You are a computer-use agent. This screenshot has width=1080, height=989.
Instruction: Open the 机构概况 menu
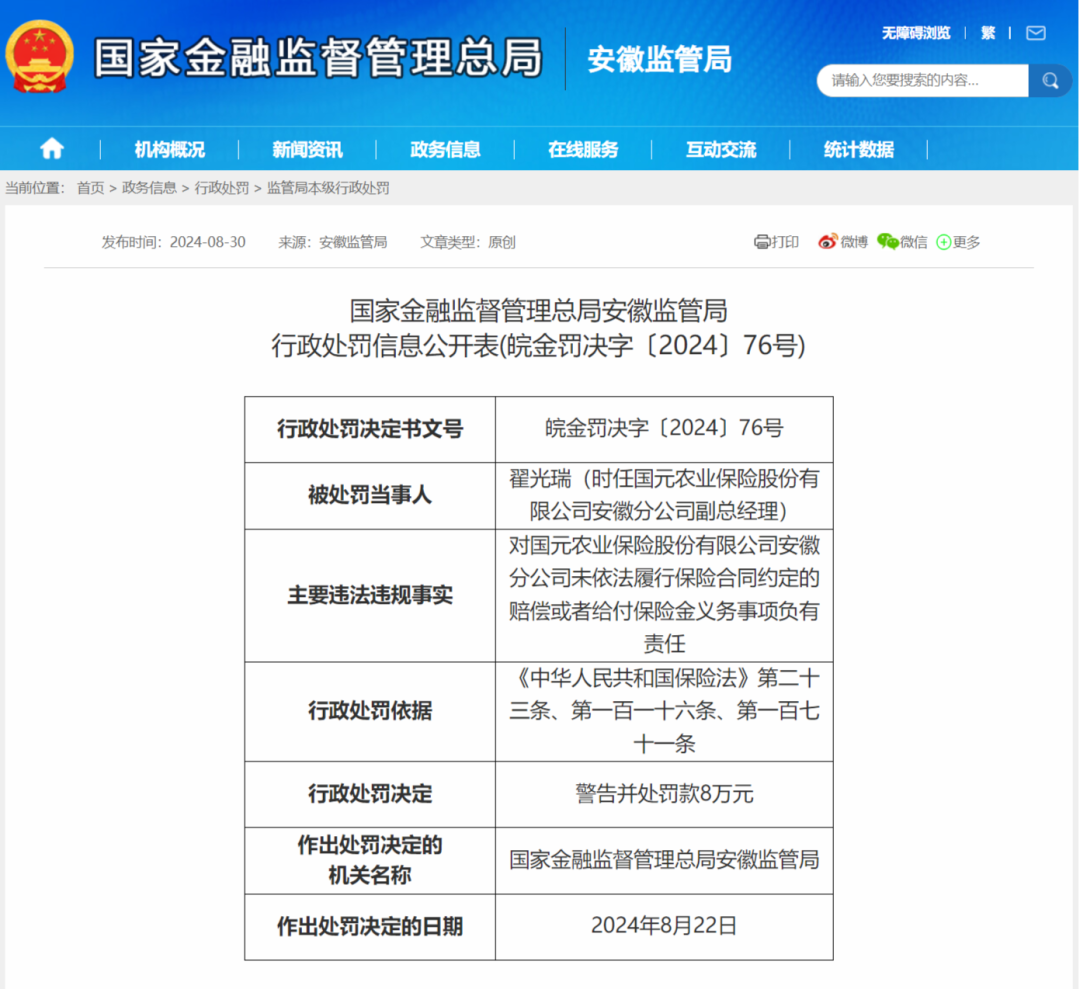(169, 149)
